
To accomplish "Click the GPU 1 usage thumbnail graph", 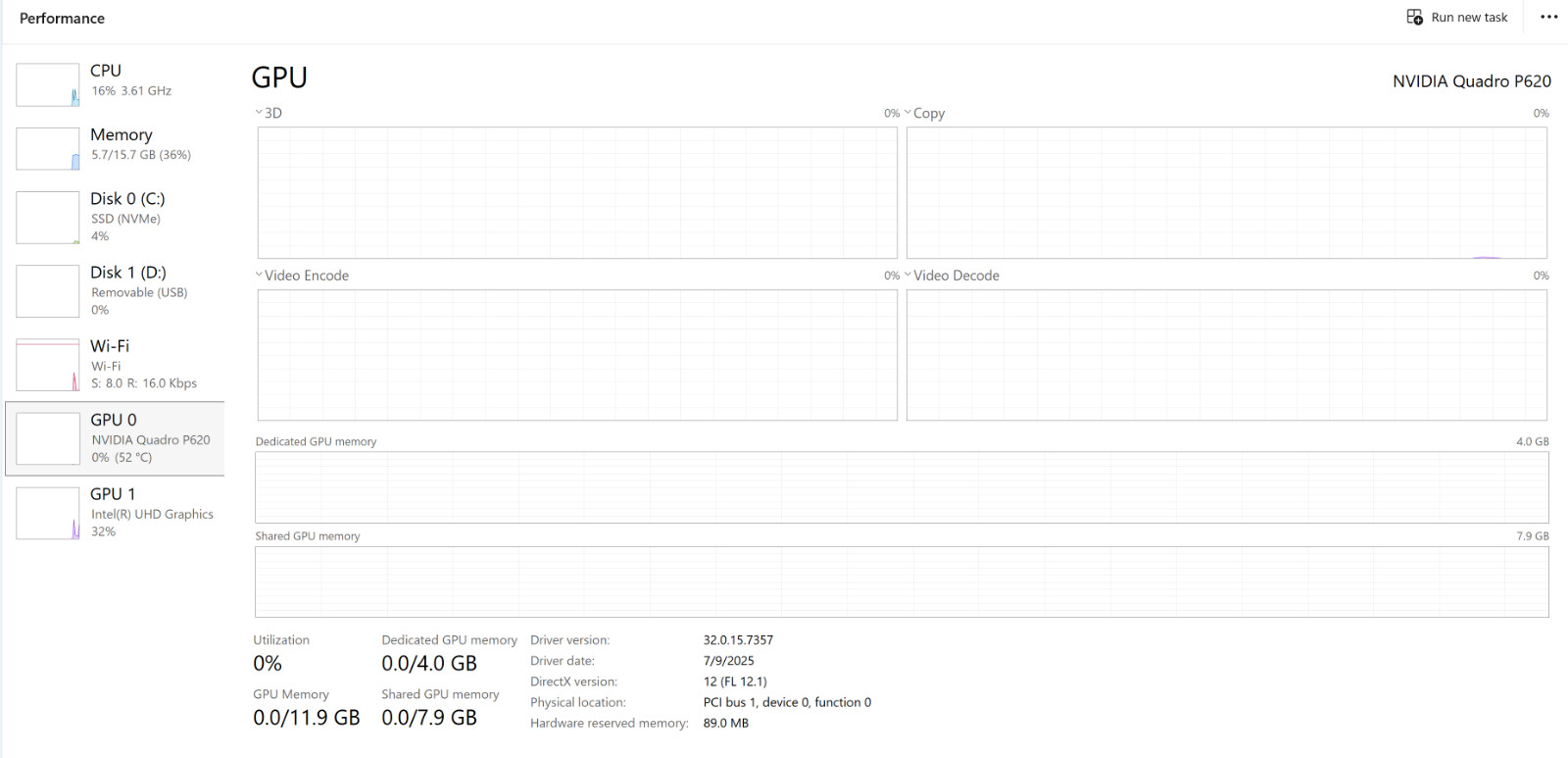I will tap(48, 513).
